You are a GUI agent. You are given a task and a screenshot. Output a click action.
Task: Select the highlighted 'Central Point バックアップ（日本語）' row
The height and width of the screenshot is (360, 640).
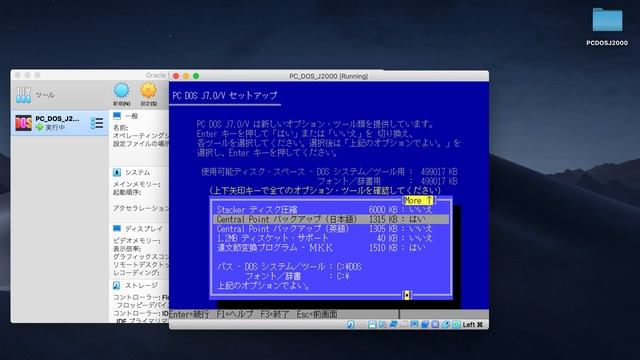331,219
